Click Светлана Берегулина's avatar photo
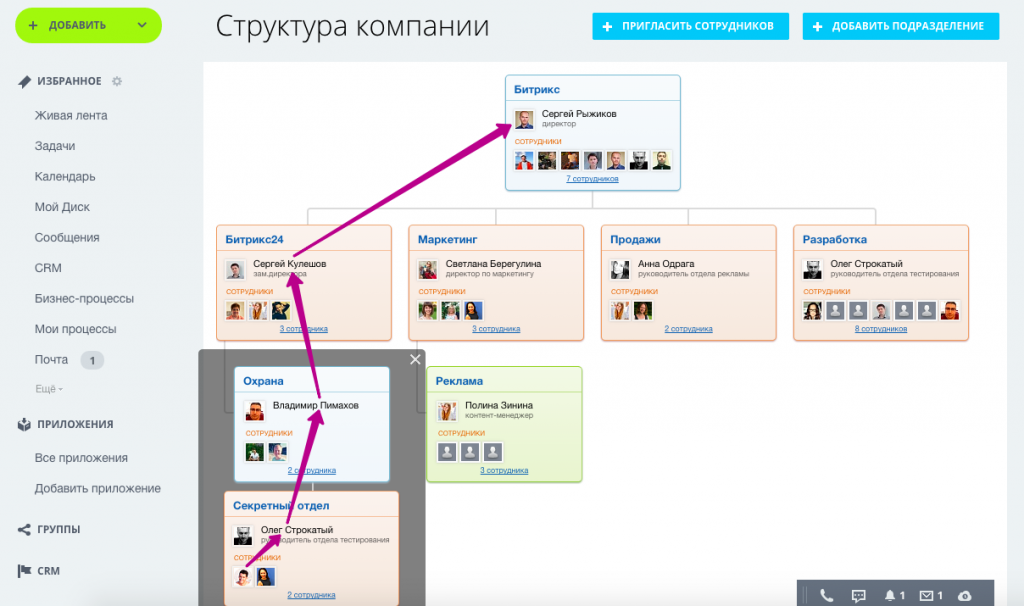Viewport: 1024px width, 606px height. pos(428,269)
